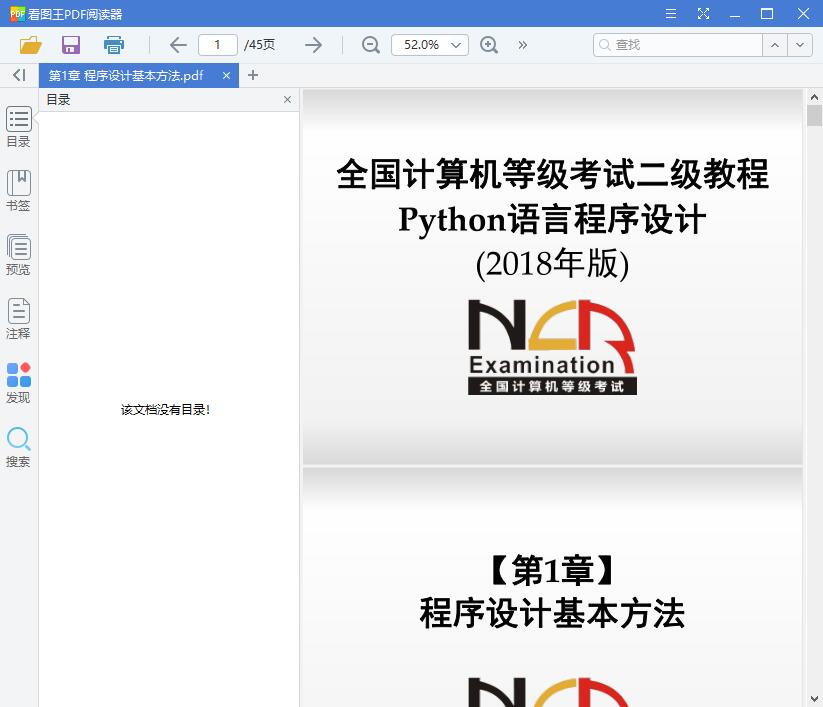Open a PDF file with the folder icon
The height and width of the screenshot is (707, 823).
tap(29, 45)
